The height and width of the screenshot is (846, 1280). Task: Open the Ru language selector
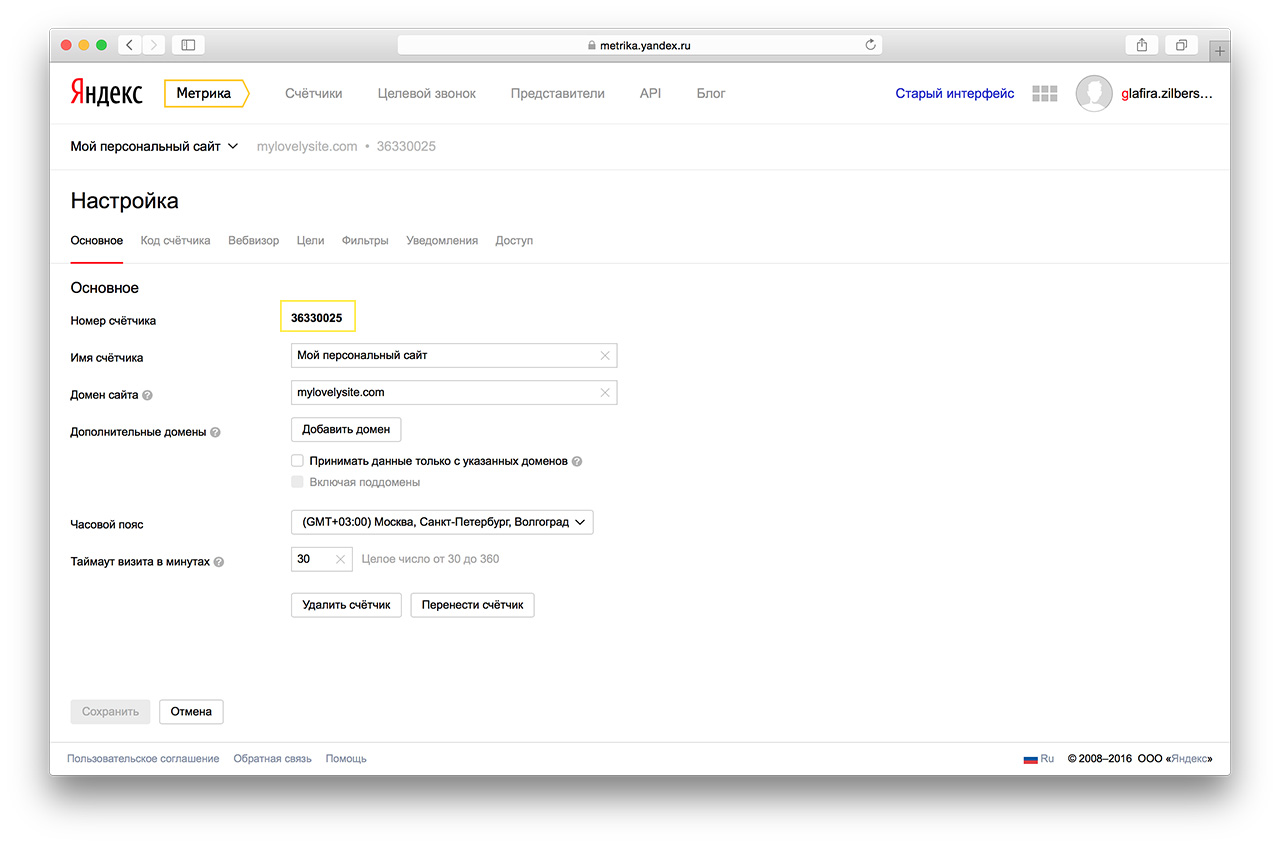[x=1038, y=759]
